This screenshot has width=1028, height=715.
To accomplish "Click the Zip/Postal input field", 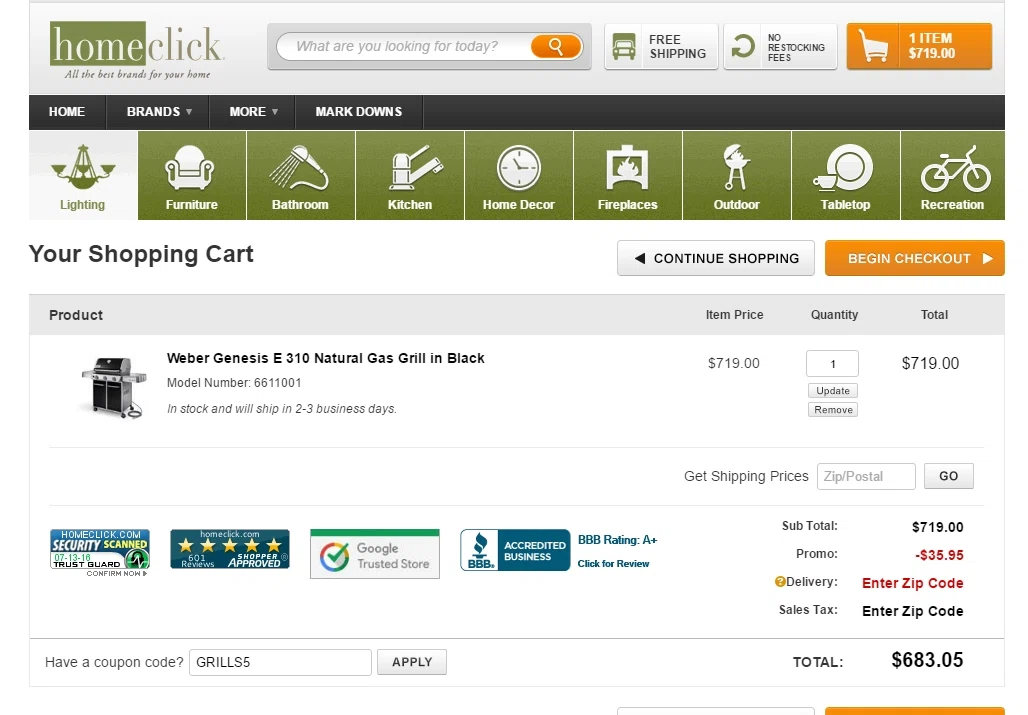I will [866, 476].
